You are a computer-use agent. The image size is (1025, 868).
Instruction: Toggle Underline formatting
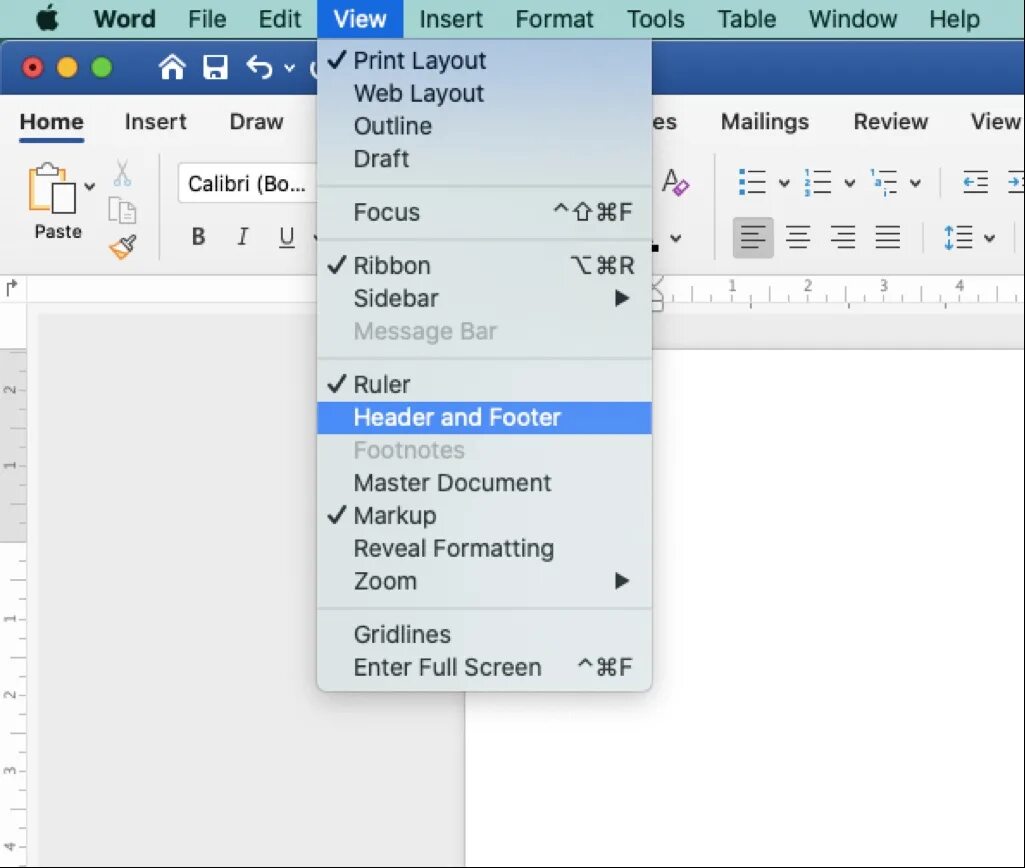pyautogui.click(x=286, y=237)
